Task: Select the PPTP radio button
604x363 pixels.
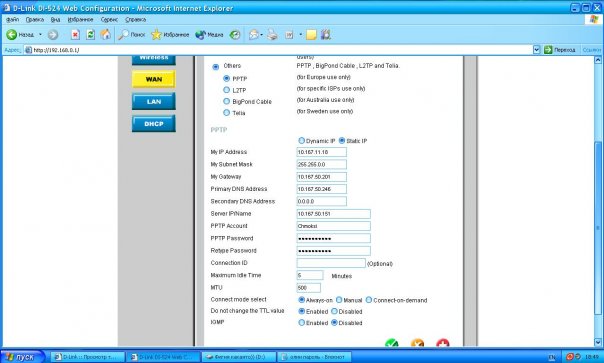Action: coord(226,78)
